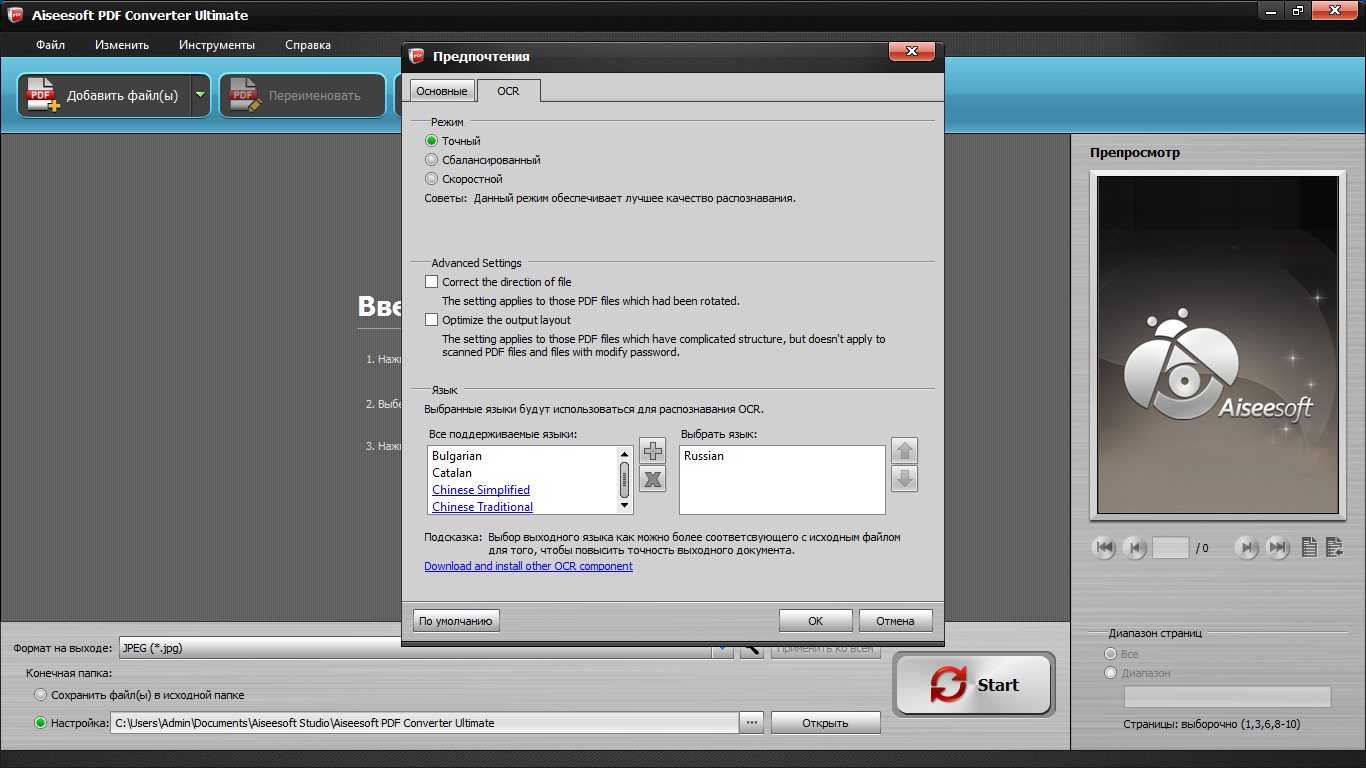This screenshot has height=768, width=1366.
Task: Enable Correct the direction of file
Action: pos(432,282)
